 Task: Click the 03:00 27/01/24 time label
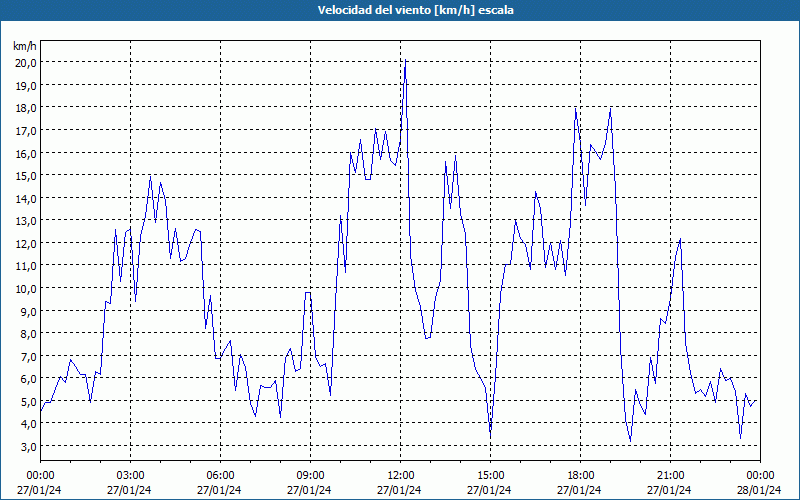click(130, 483)
